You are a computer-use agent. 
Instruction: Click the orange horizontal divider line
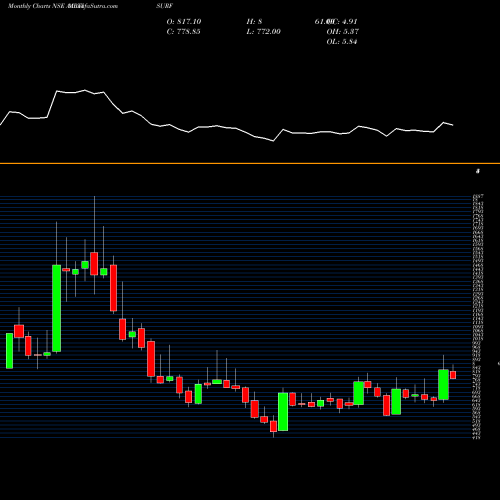pos(250,163)
